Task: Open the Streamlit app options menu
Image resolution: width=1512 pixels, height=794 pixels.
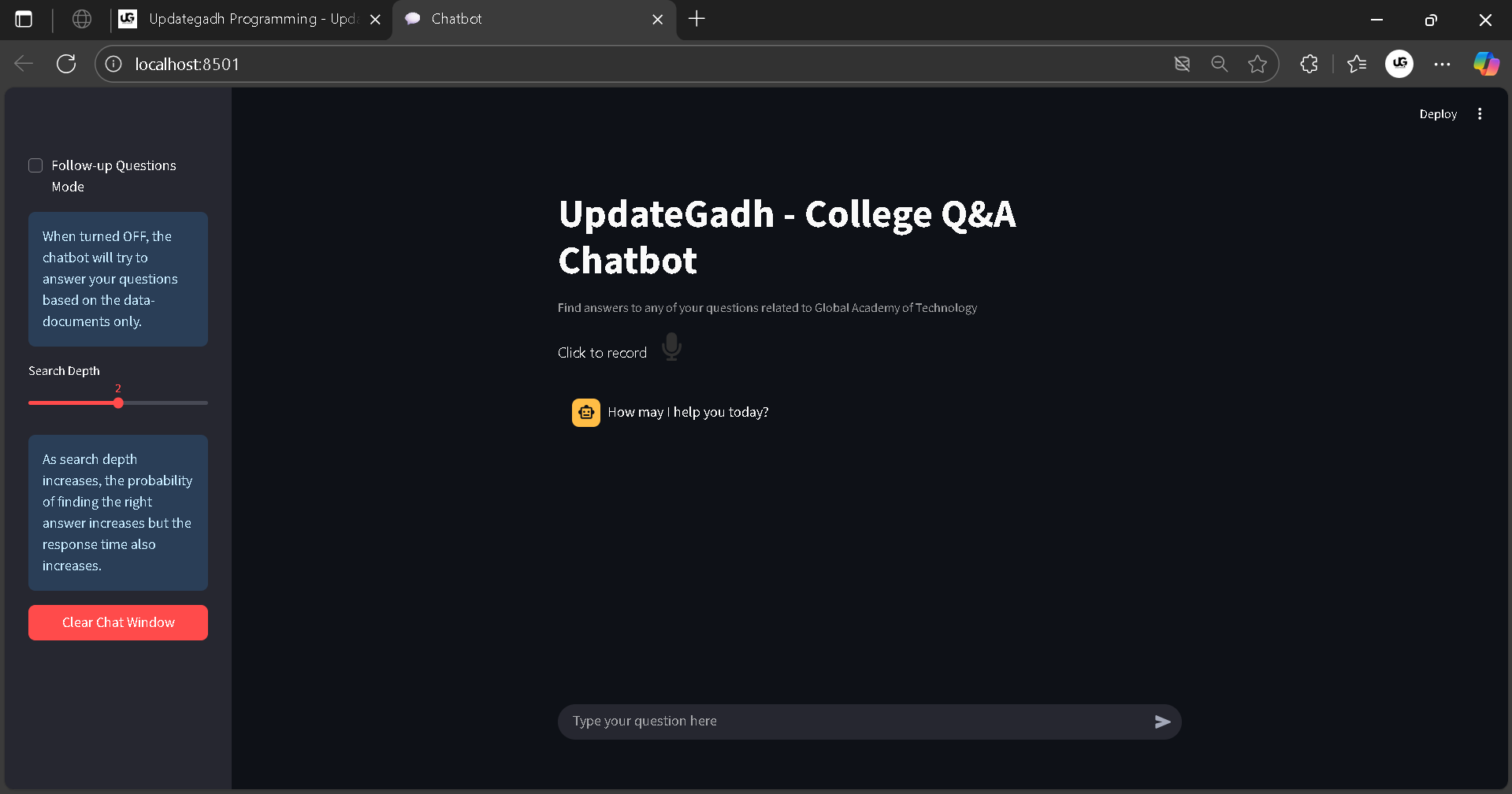Action: click(x=1480, y=113)
